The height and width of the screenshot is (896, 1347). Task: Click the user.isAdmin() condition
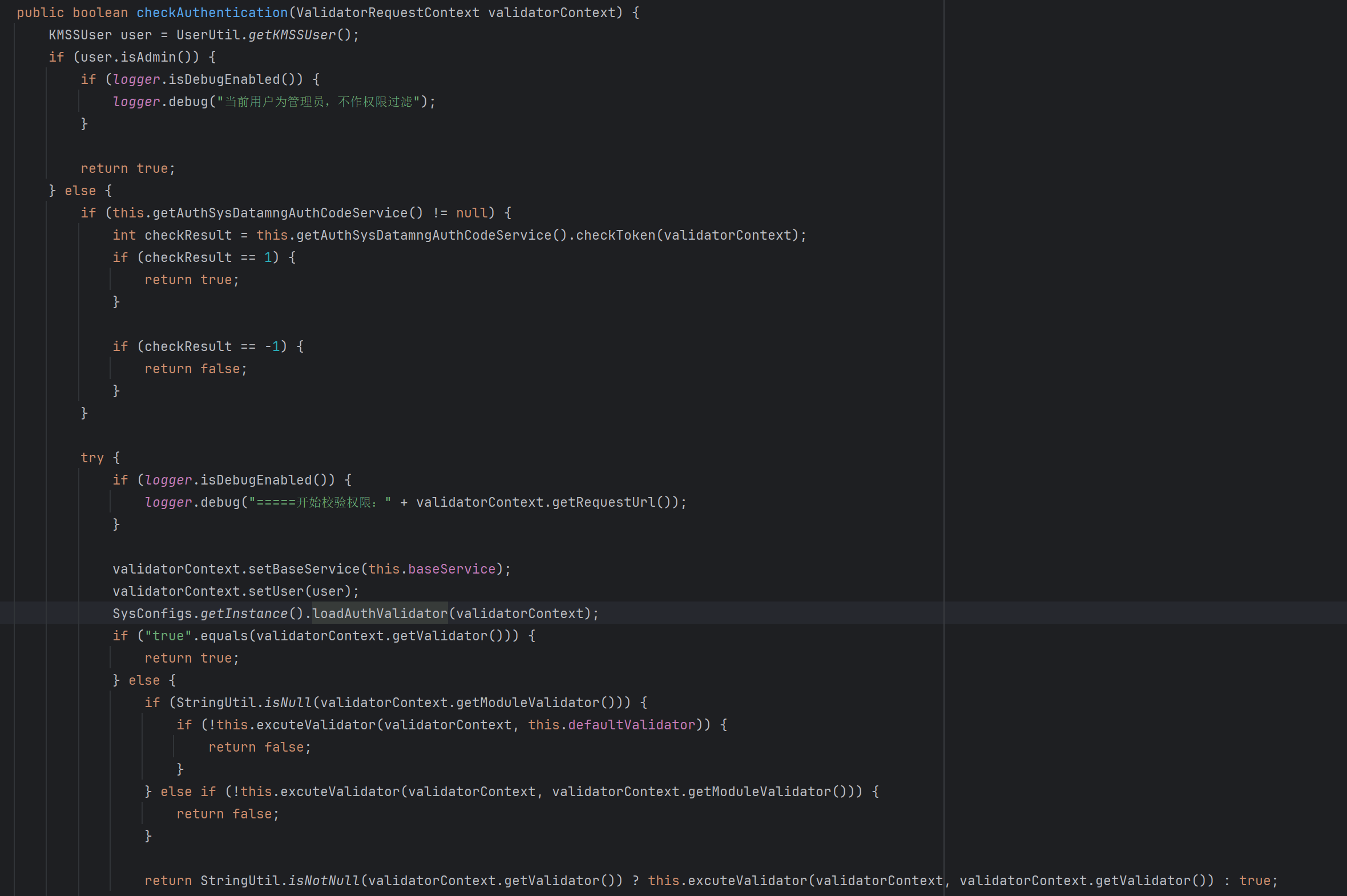coord(136,57)
